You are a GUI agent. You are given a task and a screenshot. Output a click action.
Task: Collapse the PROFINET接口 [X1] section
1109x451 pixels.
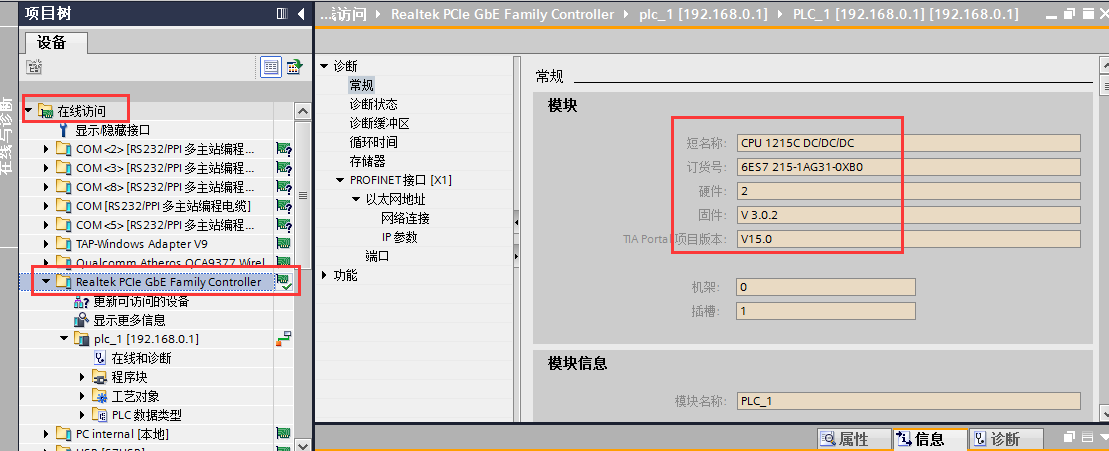(x=341, y=180)
